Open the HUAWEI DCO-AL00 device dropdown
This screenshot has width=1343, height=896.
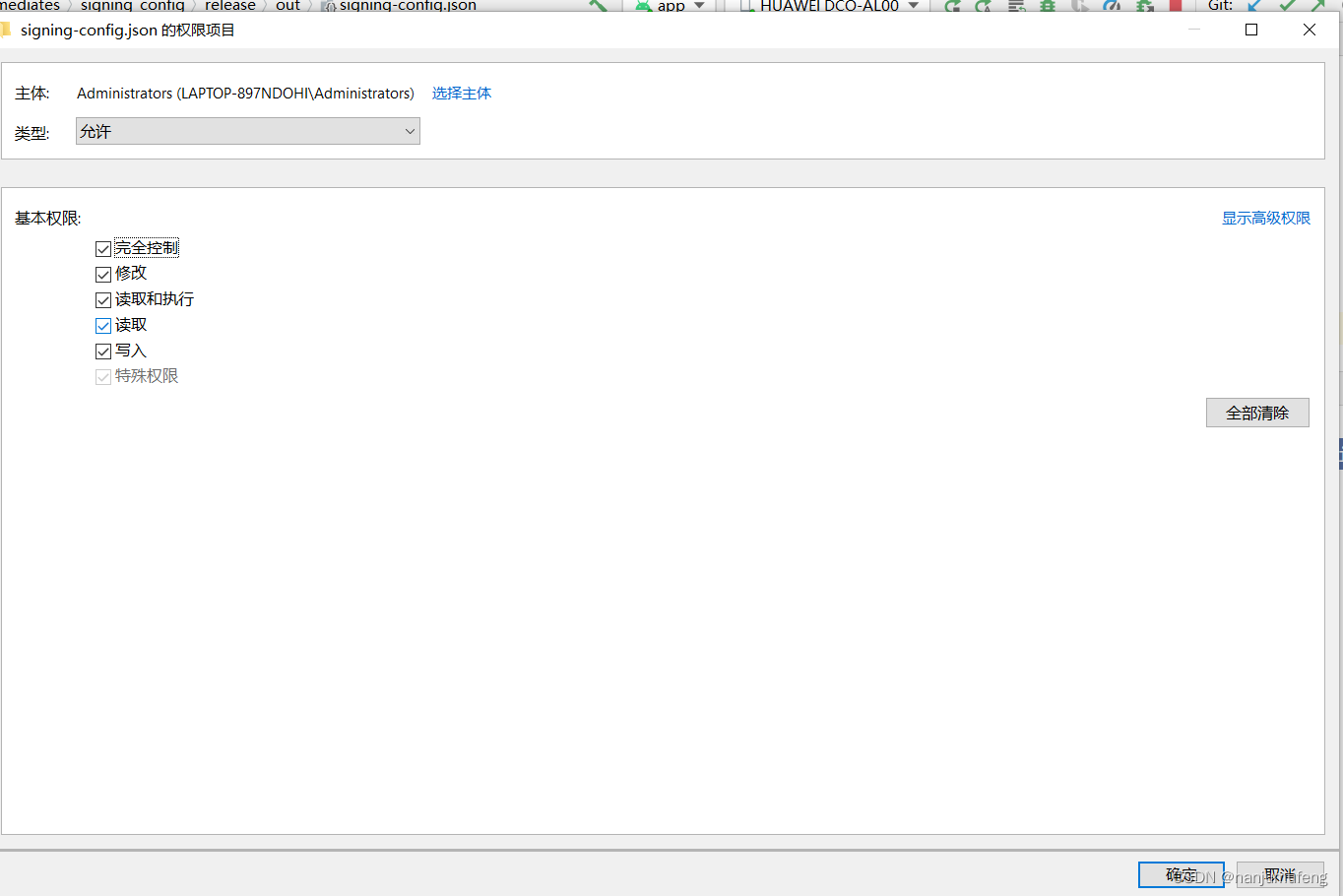click(x=829, y=6)
